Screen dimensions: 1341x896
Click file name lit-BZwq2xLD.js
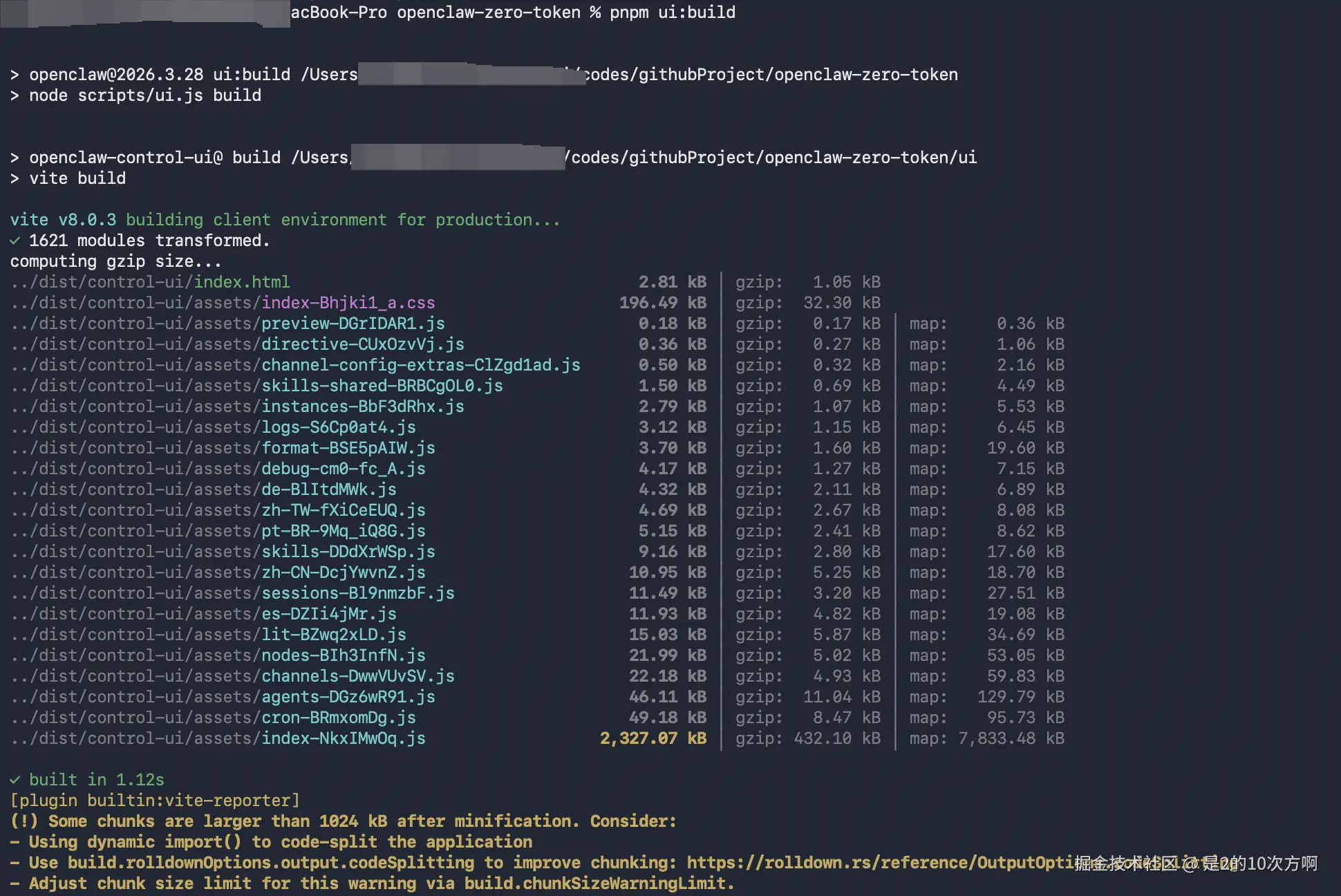[x=334, y=635]
